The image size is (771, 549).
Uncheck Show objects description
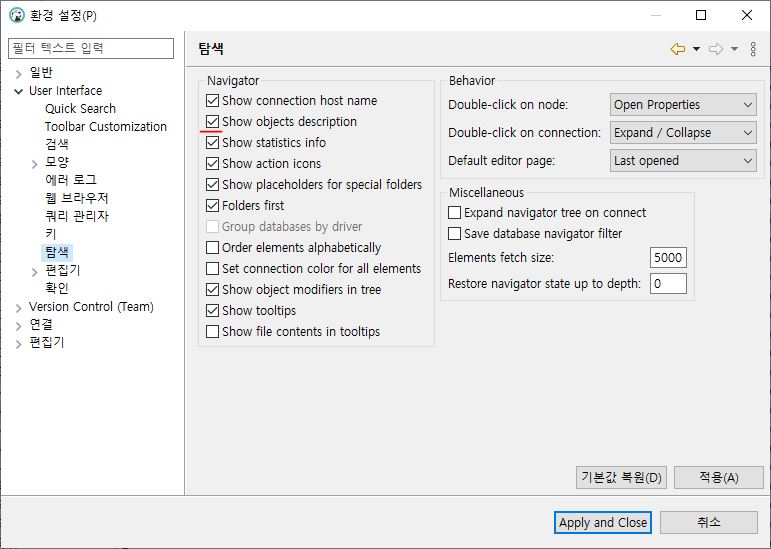[212, 121]
